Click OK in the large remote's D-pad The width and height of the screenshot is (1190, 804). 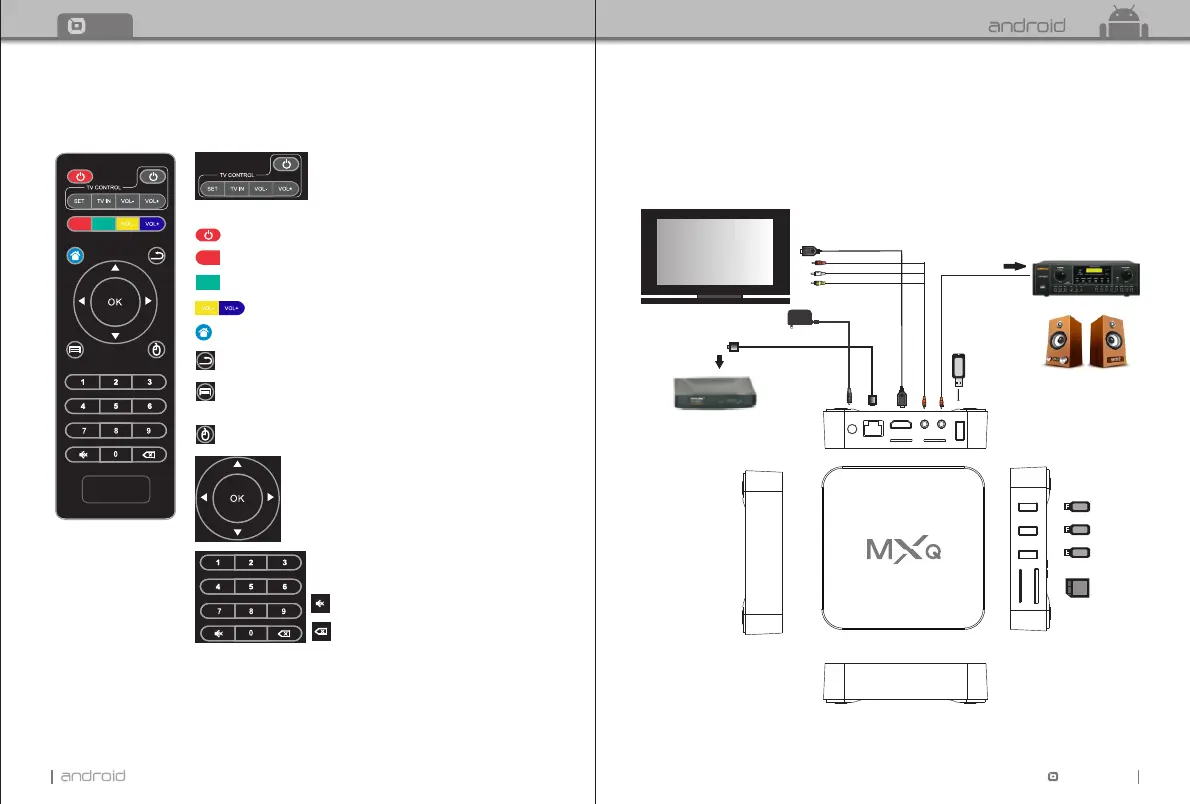click(115, 301)
